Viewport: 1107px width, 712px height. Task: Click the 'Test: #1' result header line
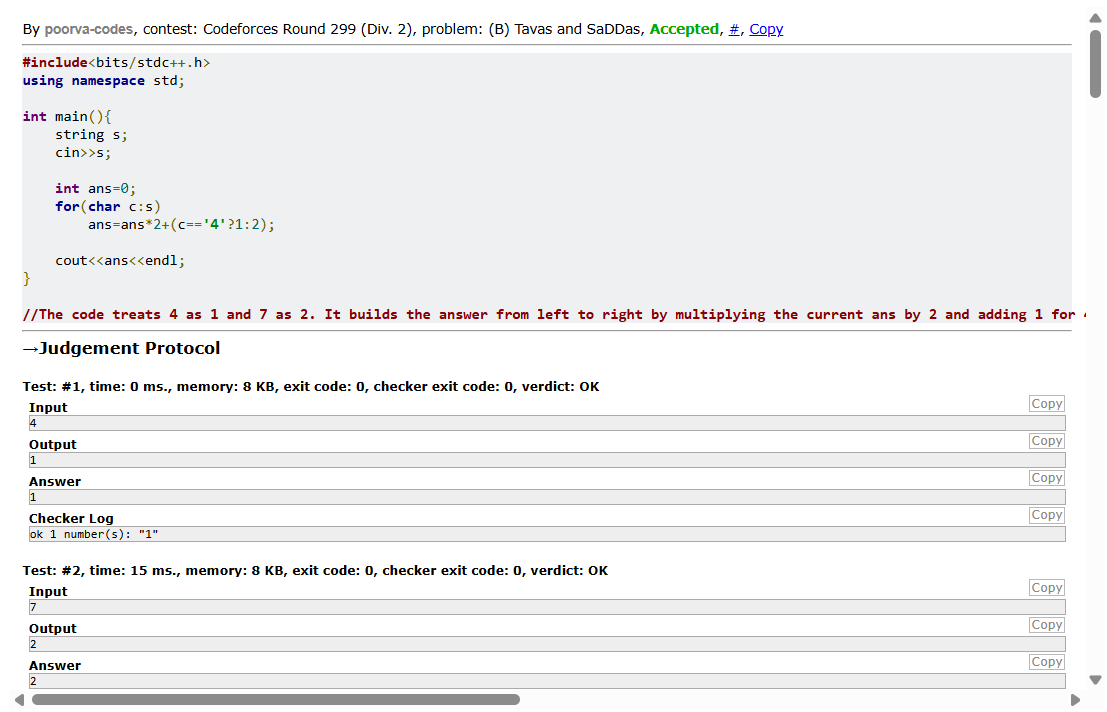(311, 387)
